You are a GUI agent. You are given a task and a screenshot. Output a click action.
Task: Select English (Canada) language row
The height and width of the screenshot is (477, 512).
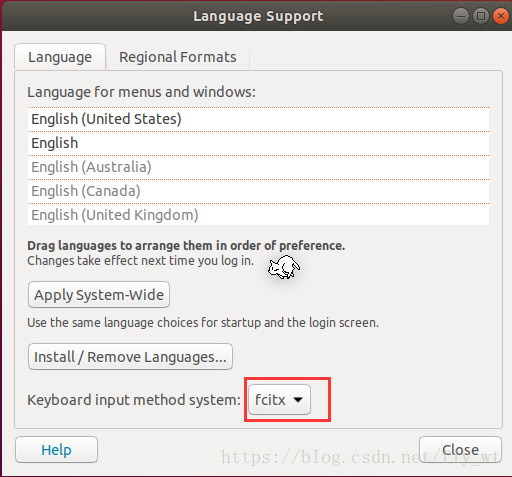[258, 191]
